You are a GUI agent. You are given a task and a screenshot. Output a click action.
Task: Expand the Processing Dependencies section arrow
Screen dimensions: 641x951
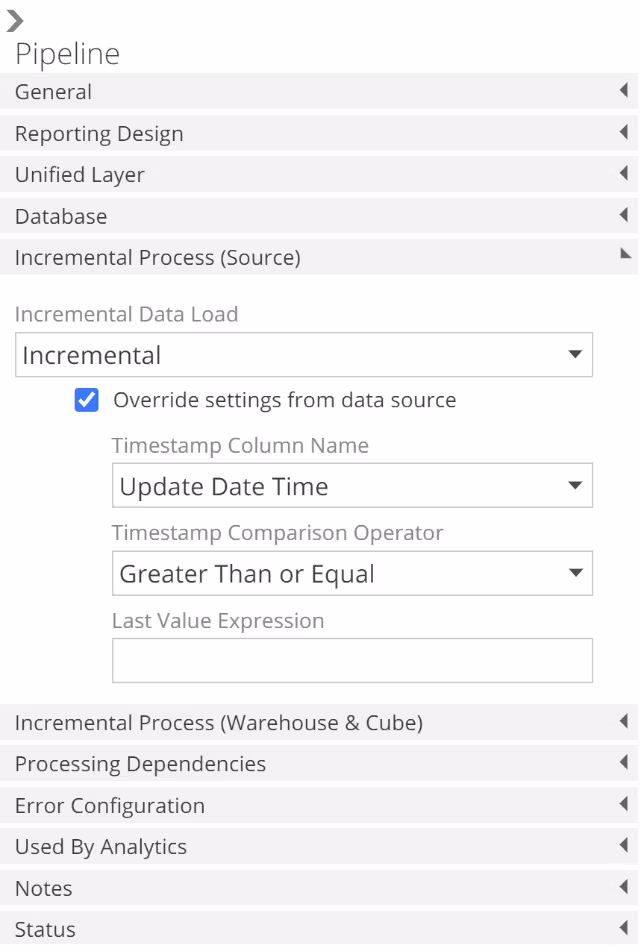pyautogui.click(x=623, y=763)
